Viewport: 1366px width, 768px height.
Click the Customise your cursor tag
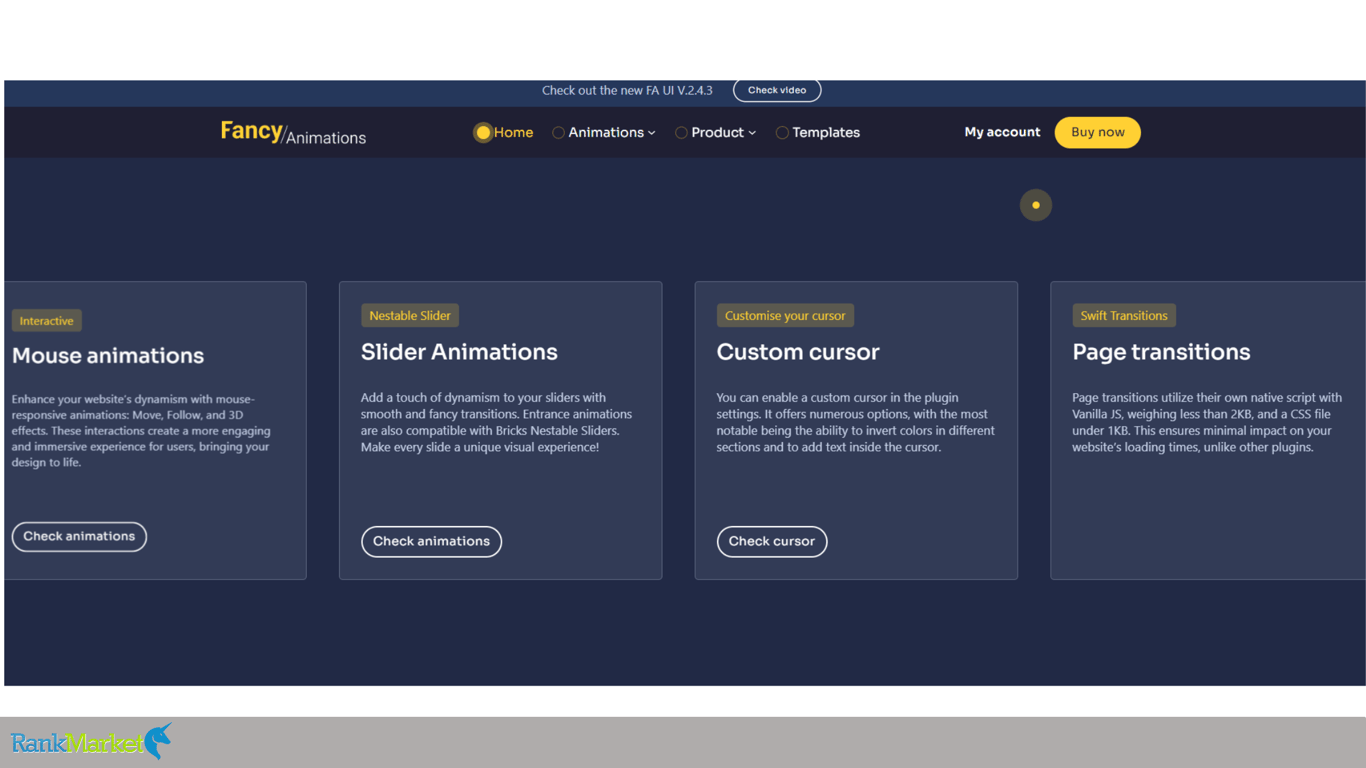tap(785, 316)
